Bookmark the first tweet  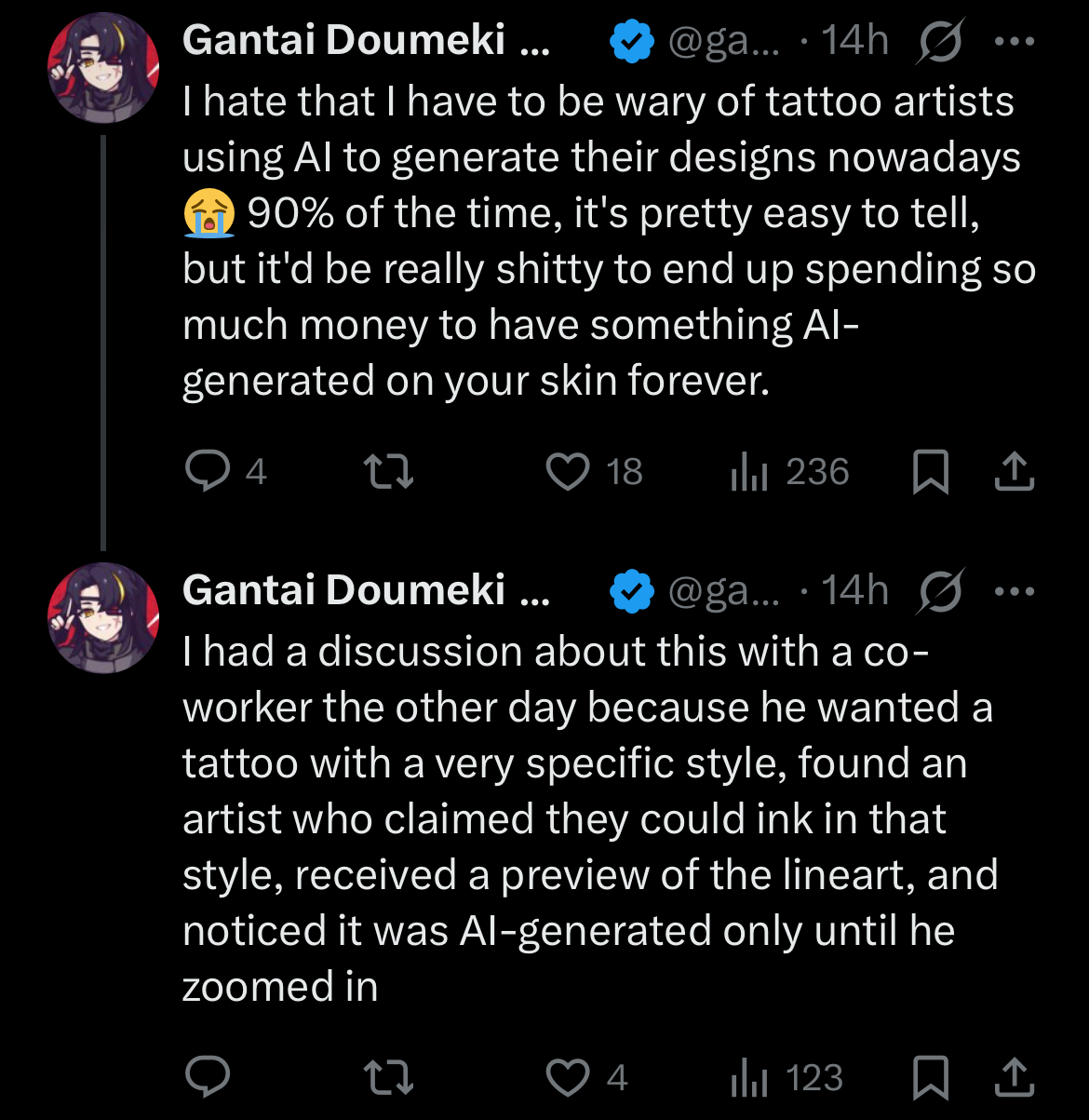coord(930,472)
